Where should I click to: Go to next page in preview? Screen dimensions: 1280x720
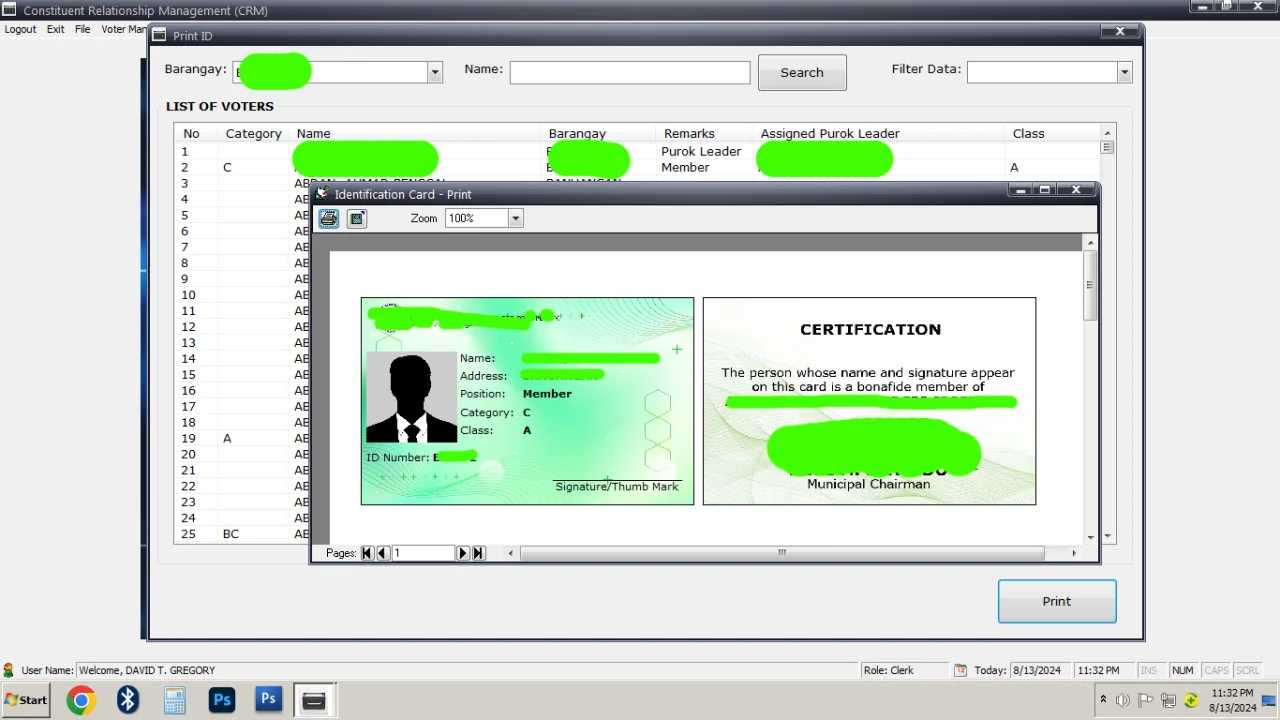coord(462,553)
